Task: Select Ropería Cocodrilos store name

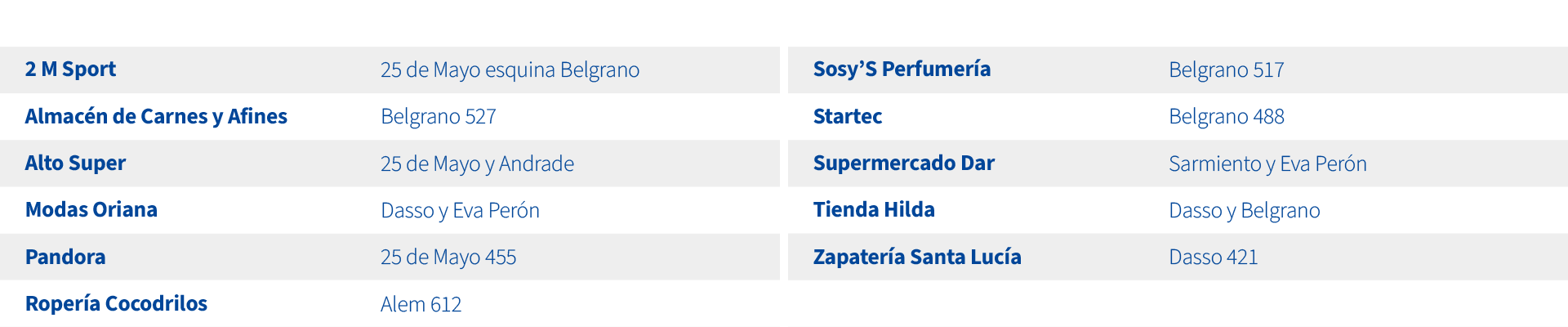Action: (x=116, y=304)
